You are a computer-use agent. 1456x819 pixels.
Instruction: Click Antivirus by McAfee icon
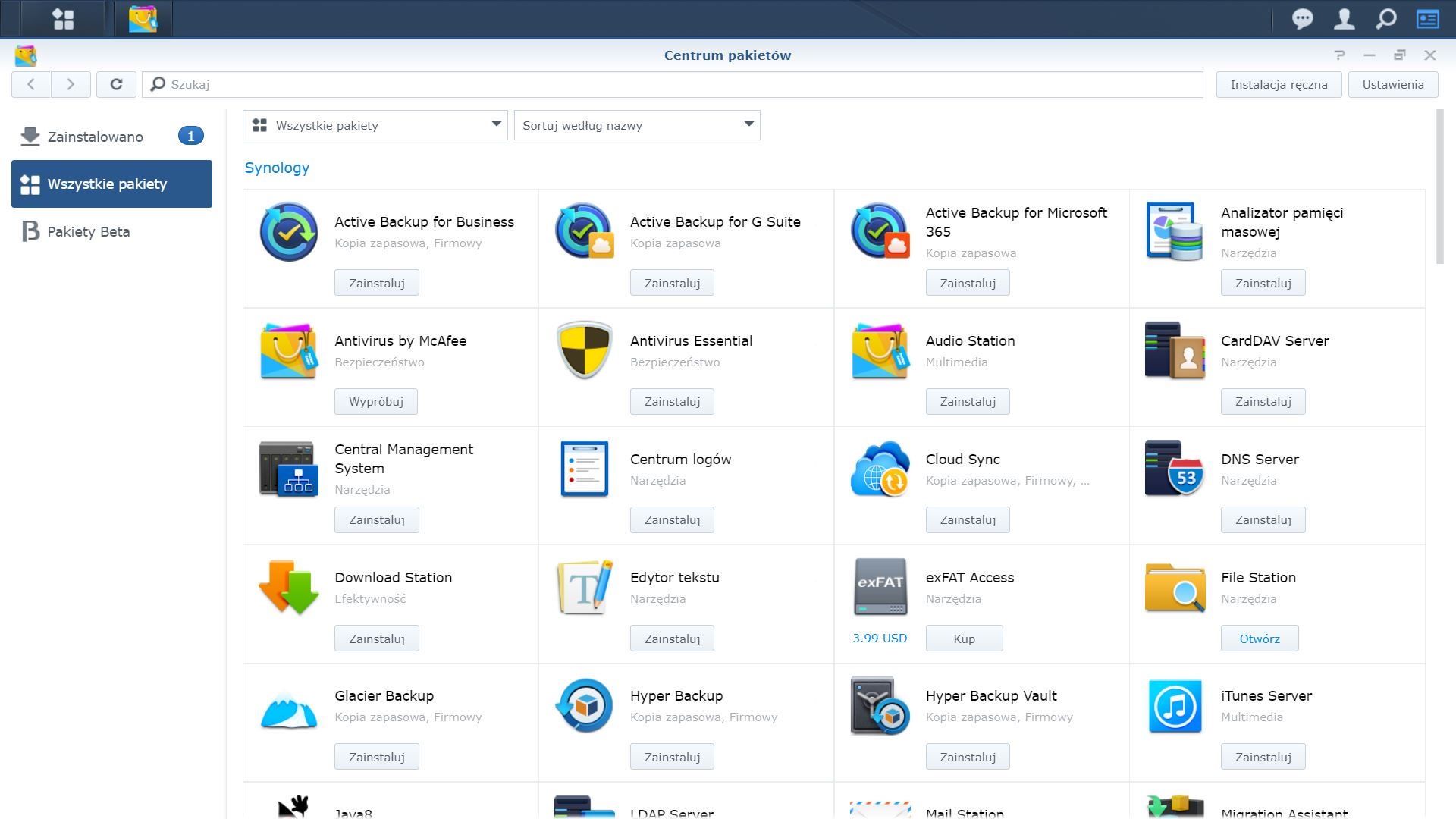point(289,350)
